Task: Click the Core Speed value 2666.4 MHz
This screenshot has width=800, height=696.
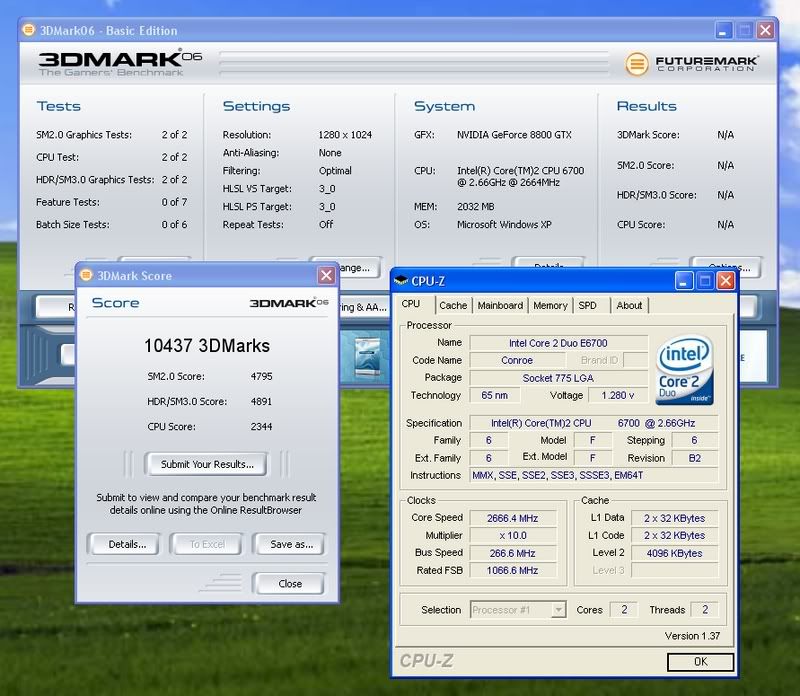Action: [x=513, y=518]
